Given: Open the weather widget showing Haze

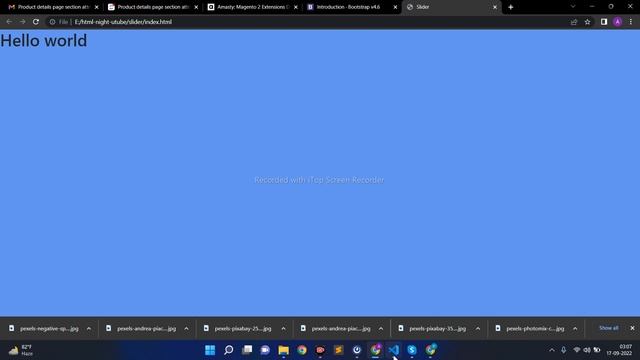Looking at the screenshot, I should click(x=20, y=350).
